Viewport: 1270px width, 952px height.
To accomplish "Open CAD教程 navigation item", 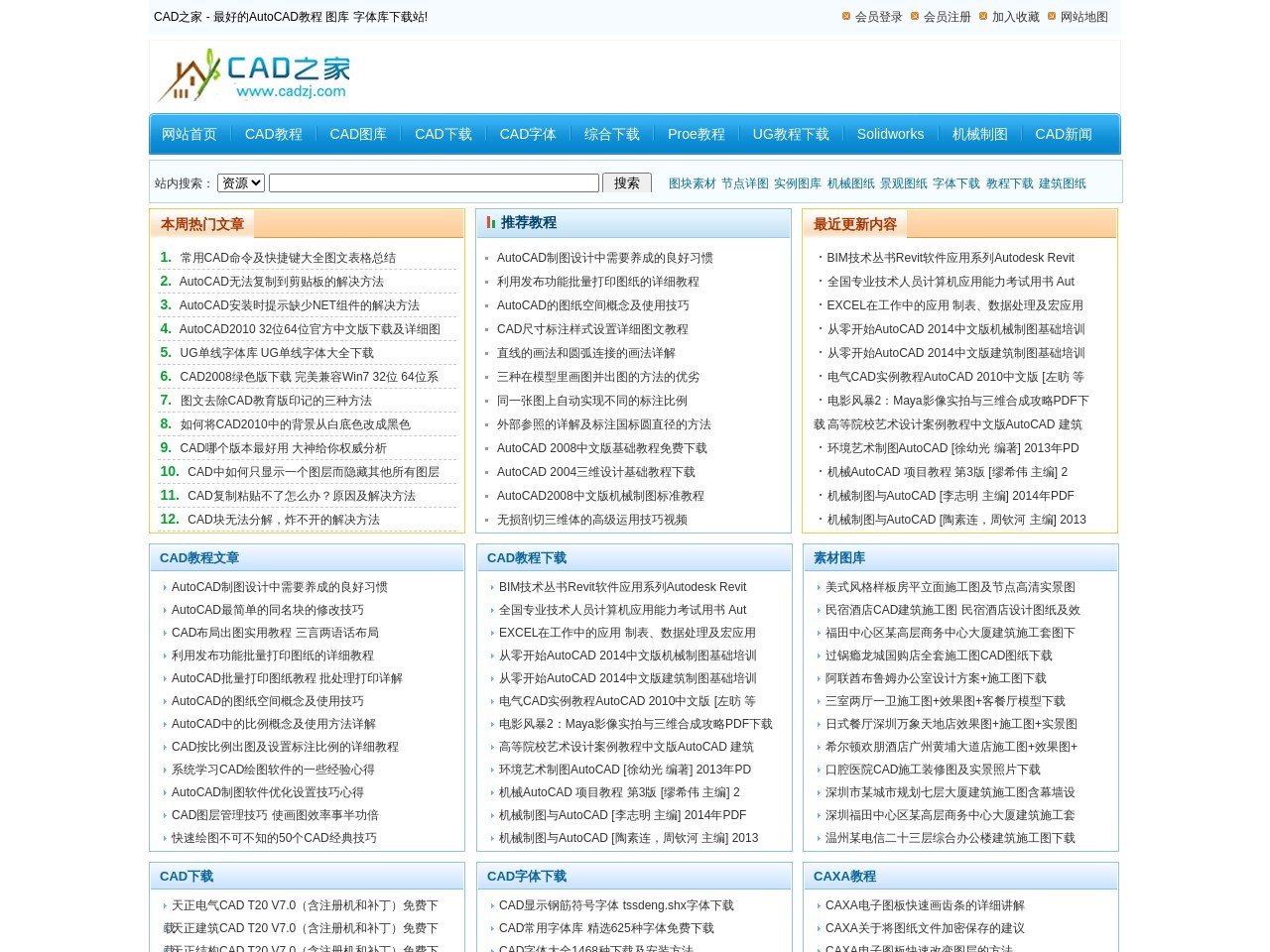I will [x=274, y=134].
